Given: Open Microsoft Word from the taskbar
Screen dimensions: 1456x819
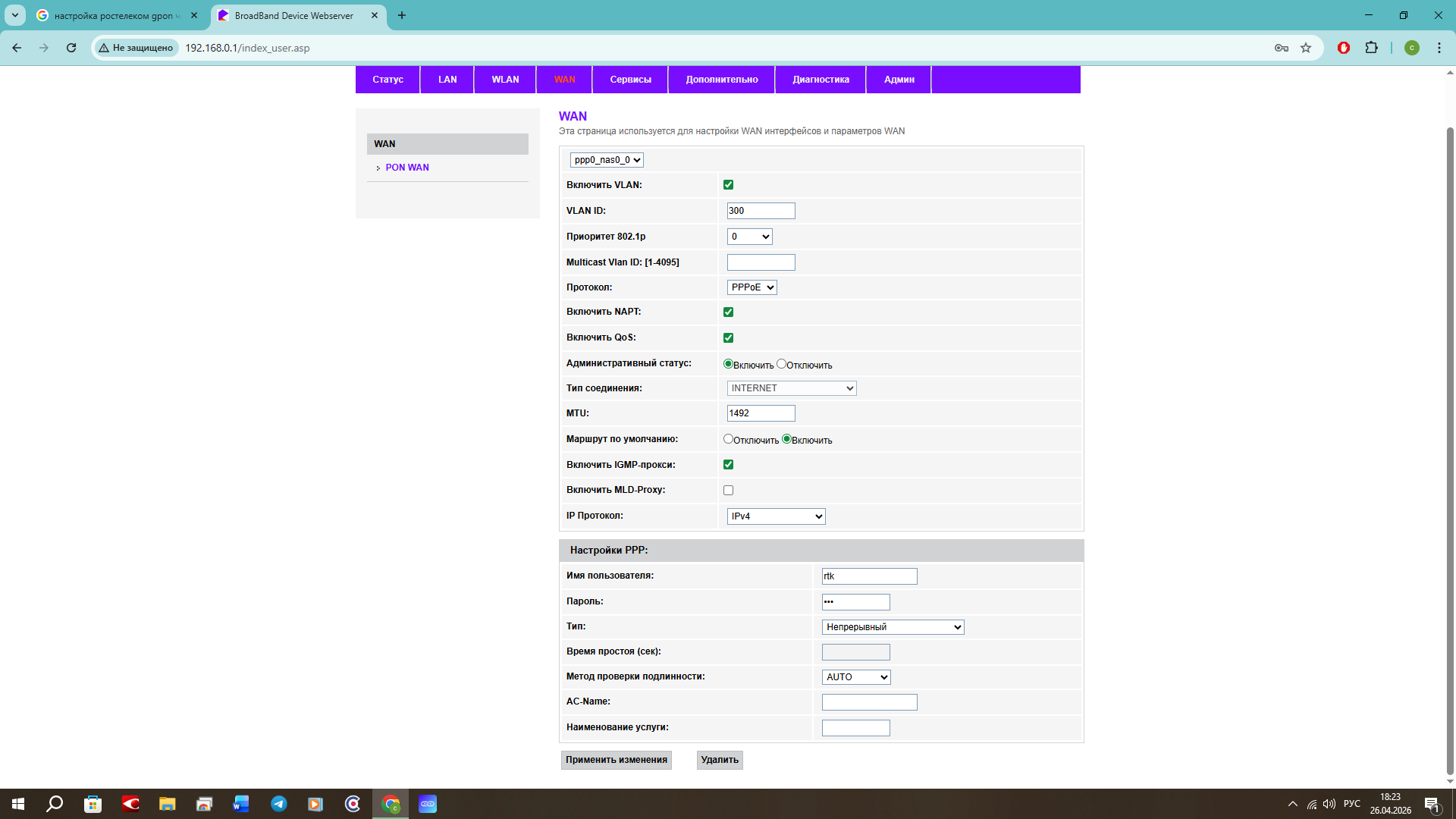Looking at the screenshot, I should point(241,804).
